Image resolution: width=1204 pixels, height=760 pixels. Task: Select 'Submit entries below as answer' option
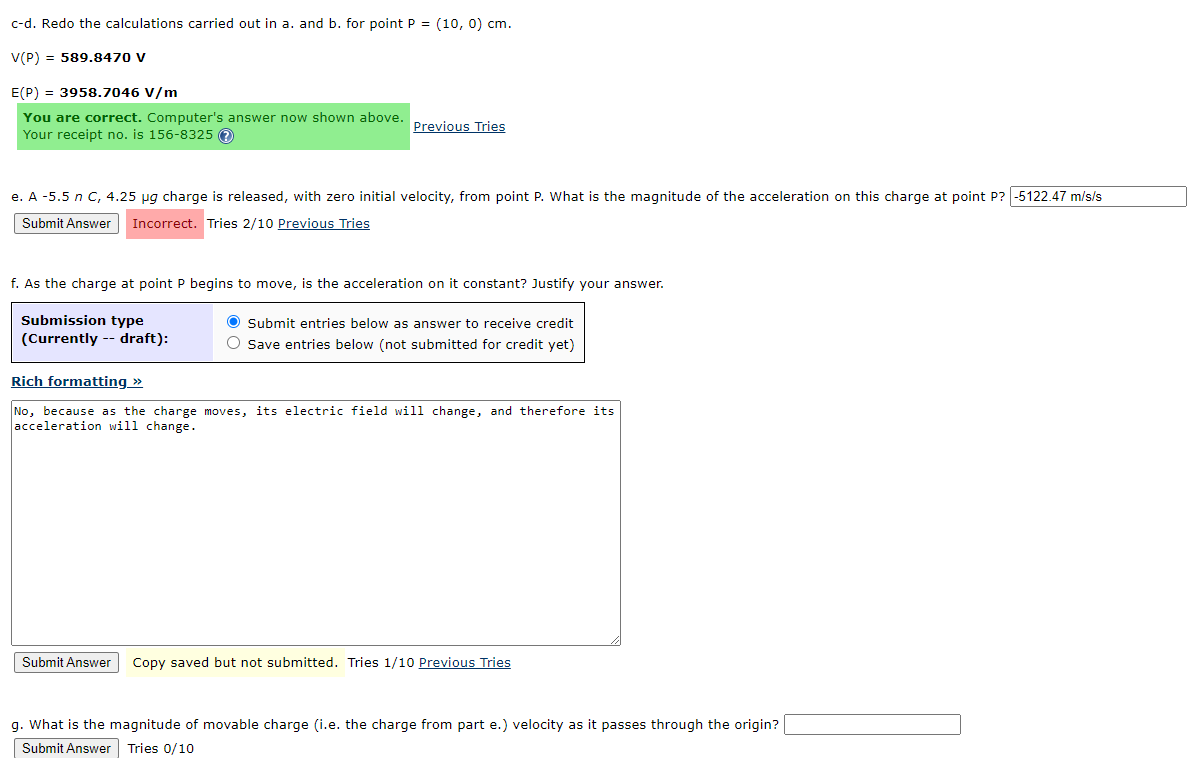click(x=233, y=322)
